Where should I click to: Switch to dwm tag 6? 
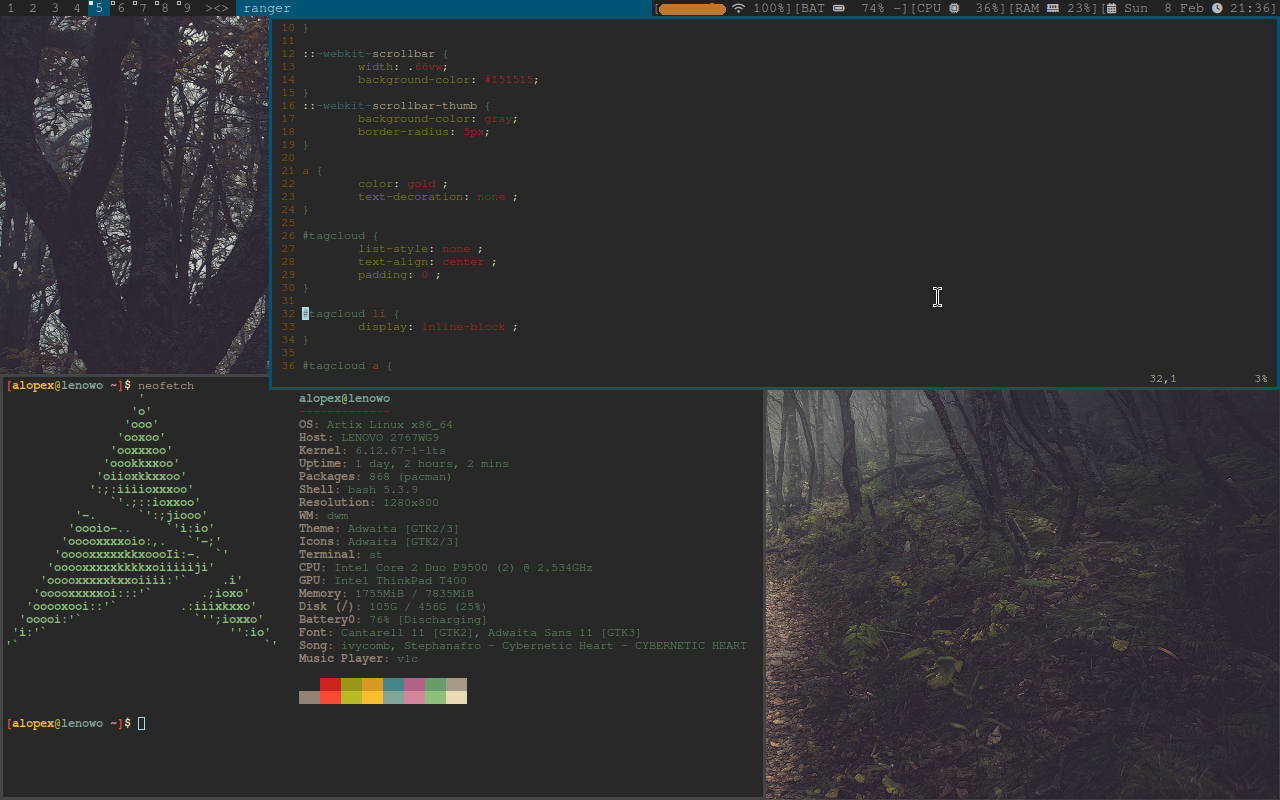pos(121,8)
